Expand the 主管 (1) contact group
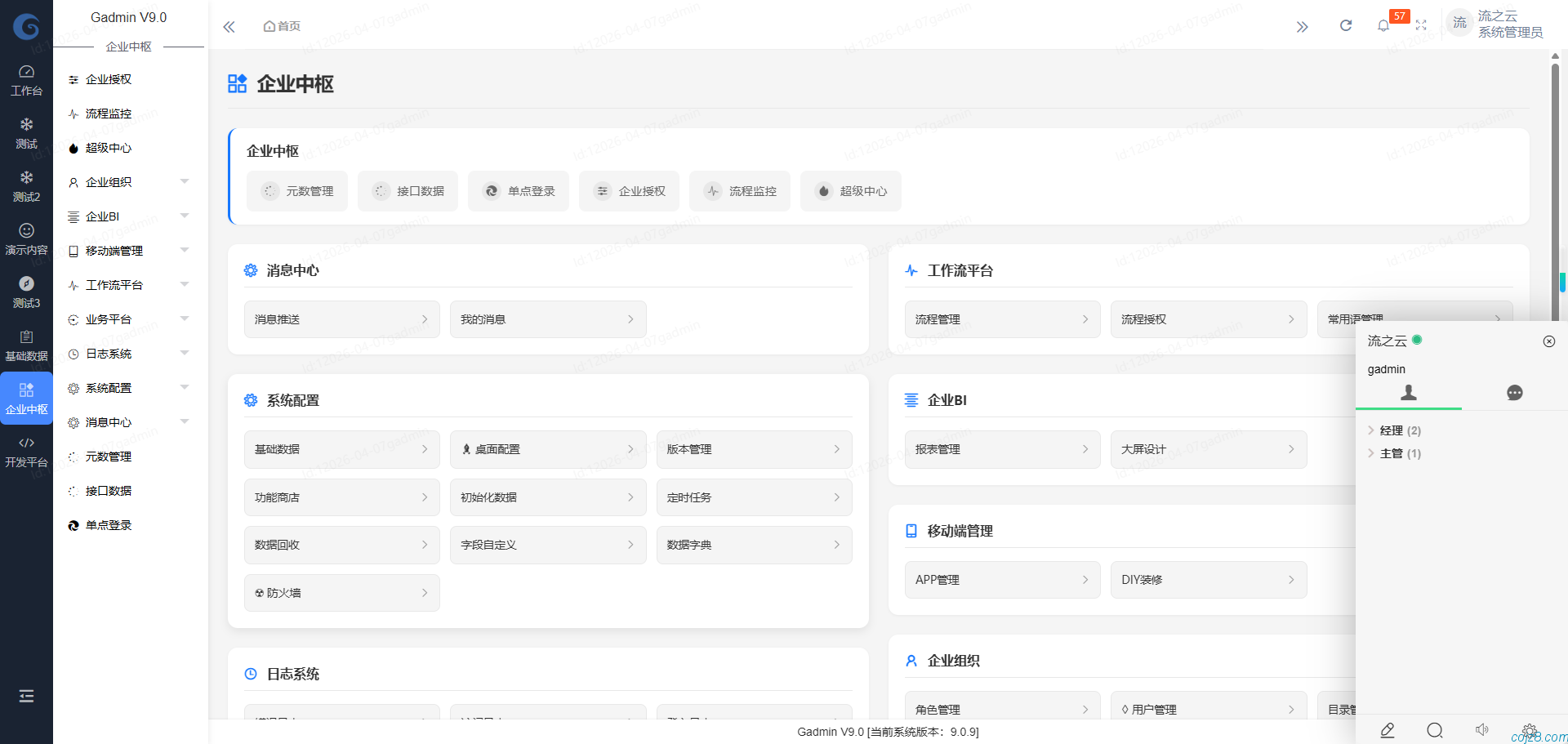The height and width of the screenshot is (744, 1568). click(1392, 453)
